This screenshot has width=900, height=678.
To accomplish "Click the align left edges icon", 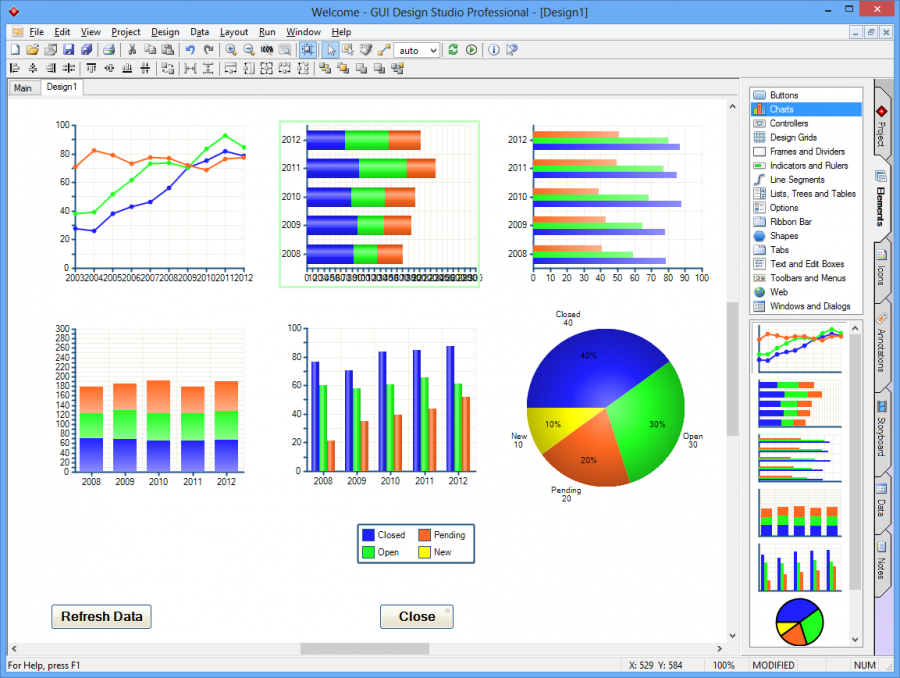I will click(x=15, y=68).
